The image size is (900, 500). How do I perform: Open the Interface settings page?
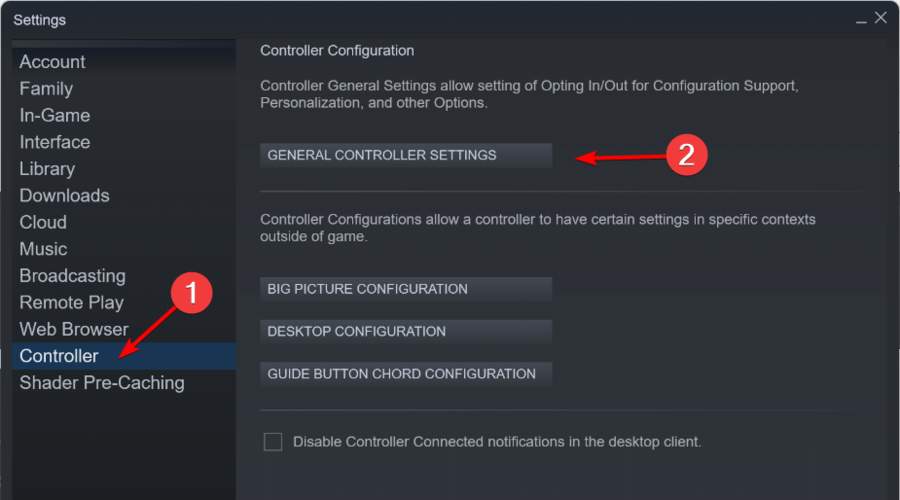pos(55,142)
